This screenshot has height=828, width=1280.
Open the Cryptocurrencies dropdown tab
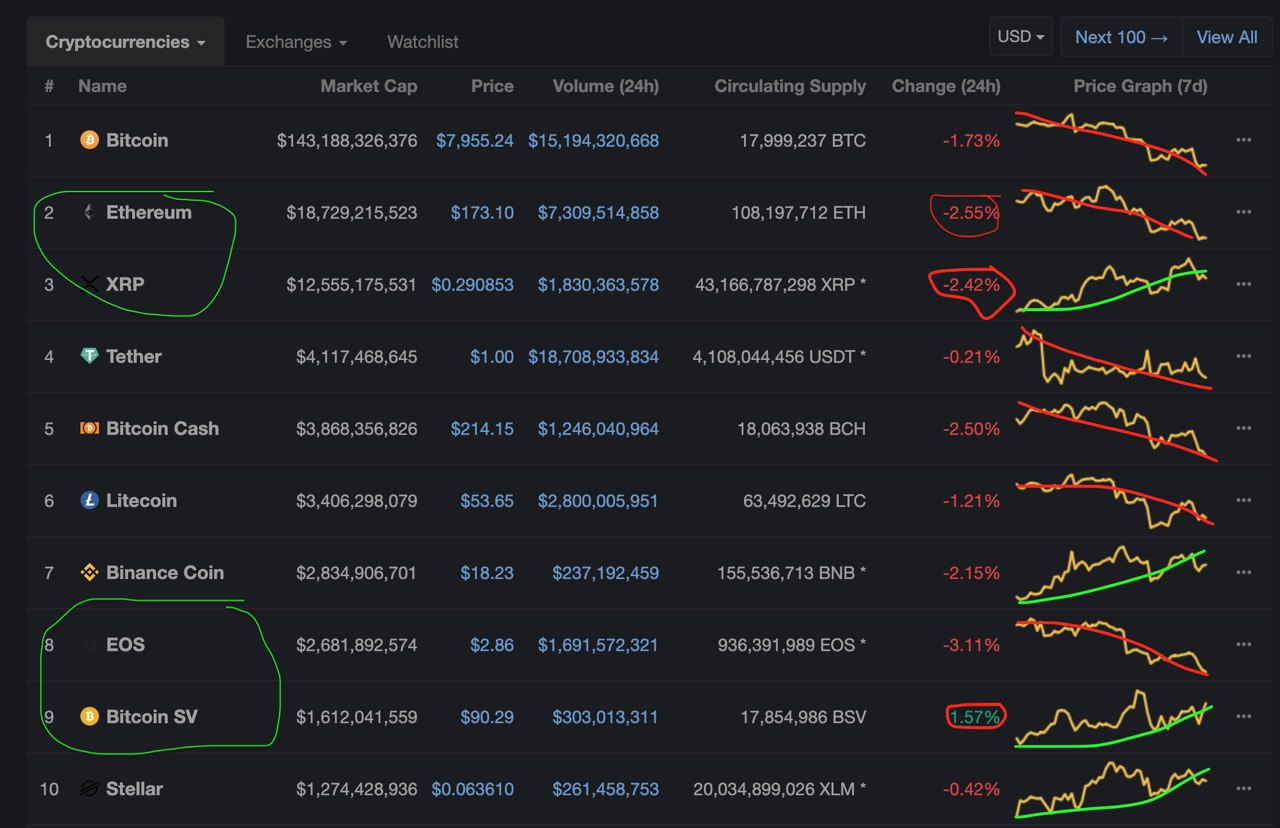[126, 42]
